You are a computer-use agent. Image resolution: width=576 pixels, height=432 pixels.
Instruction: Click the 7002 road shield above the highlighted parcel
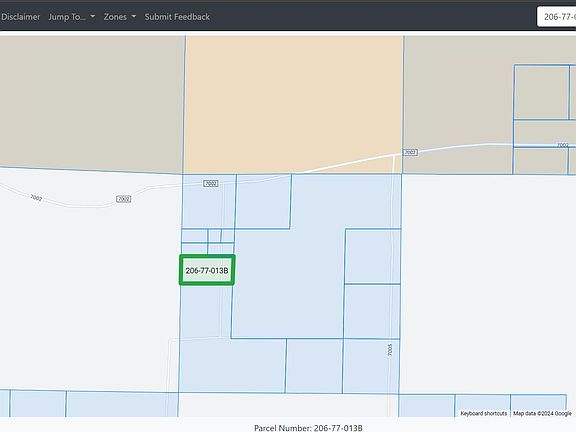(210, 183)
